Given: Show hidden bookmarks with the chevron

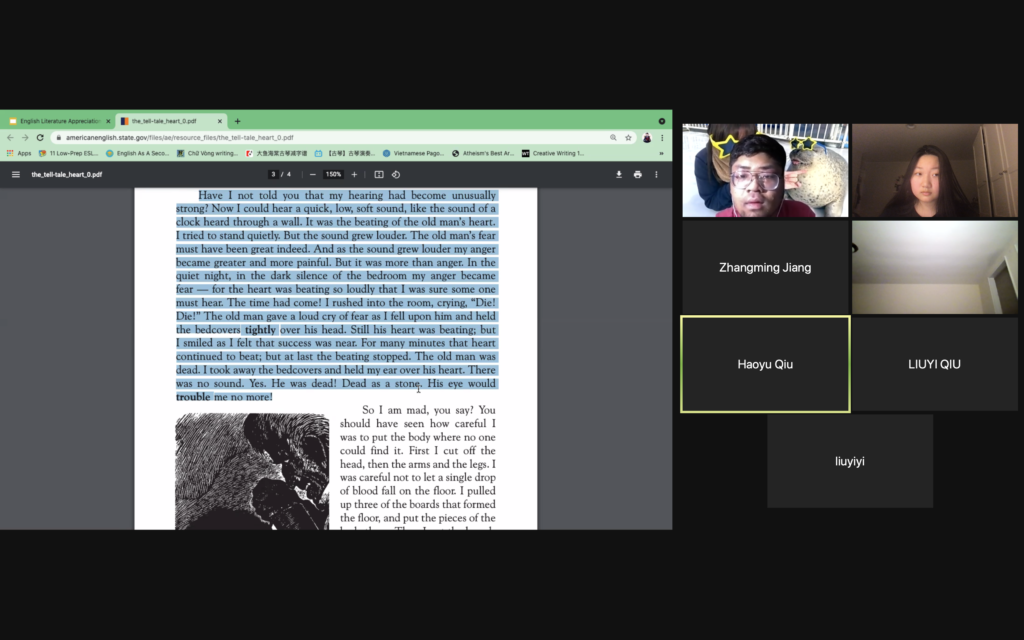Looking at the screenshot, I should pos(661,153).
